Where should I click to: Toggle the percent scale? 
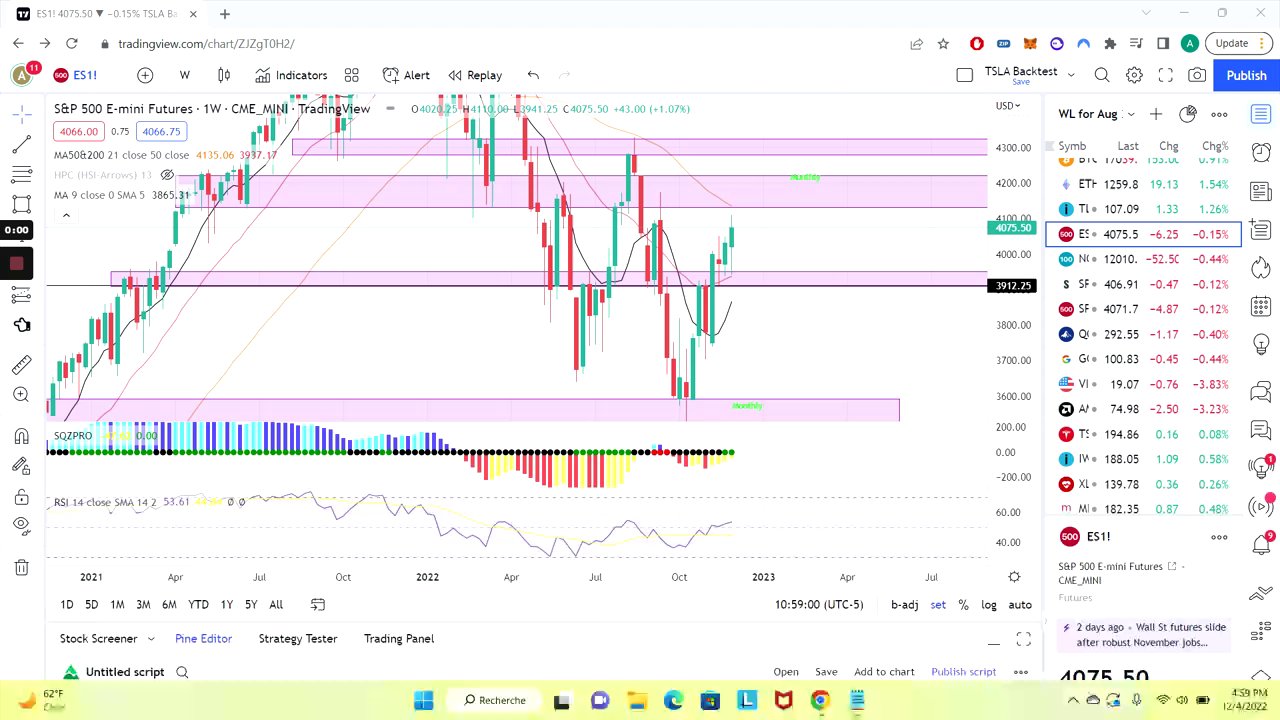point(963,604)
